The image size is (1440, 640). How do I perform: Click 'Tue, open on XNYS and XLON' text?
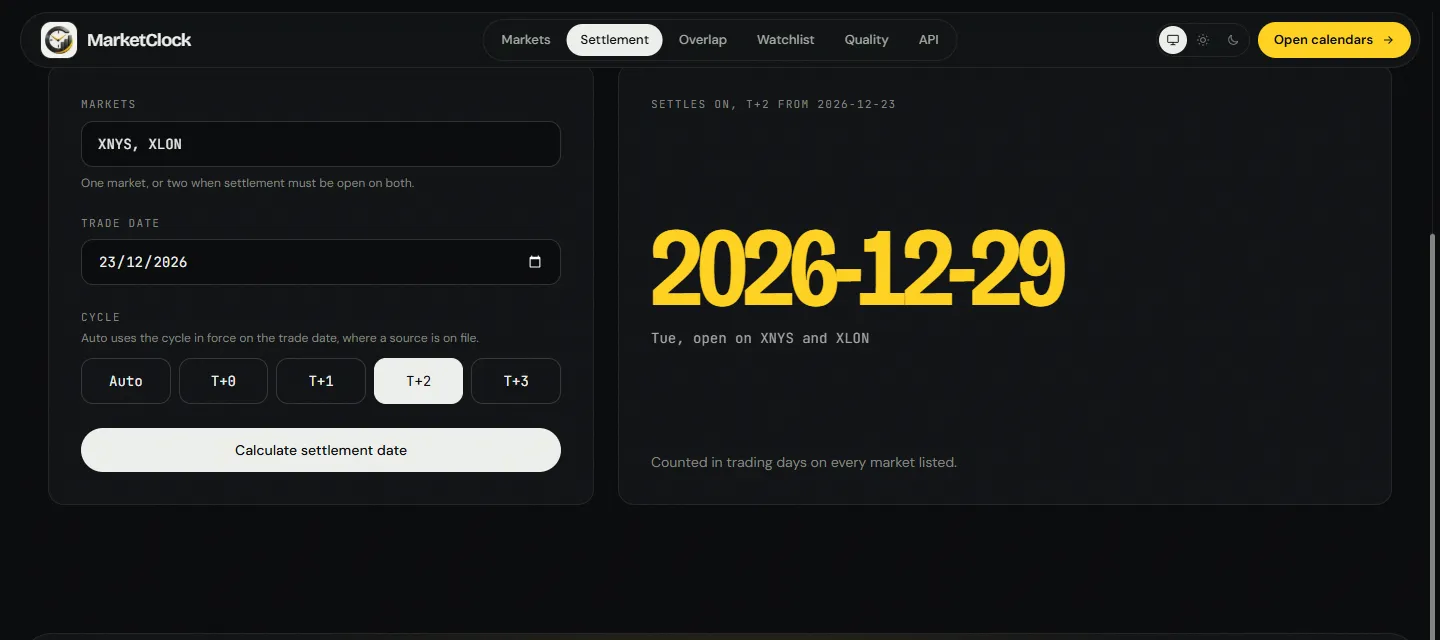click(x=760, y=338)
